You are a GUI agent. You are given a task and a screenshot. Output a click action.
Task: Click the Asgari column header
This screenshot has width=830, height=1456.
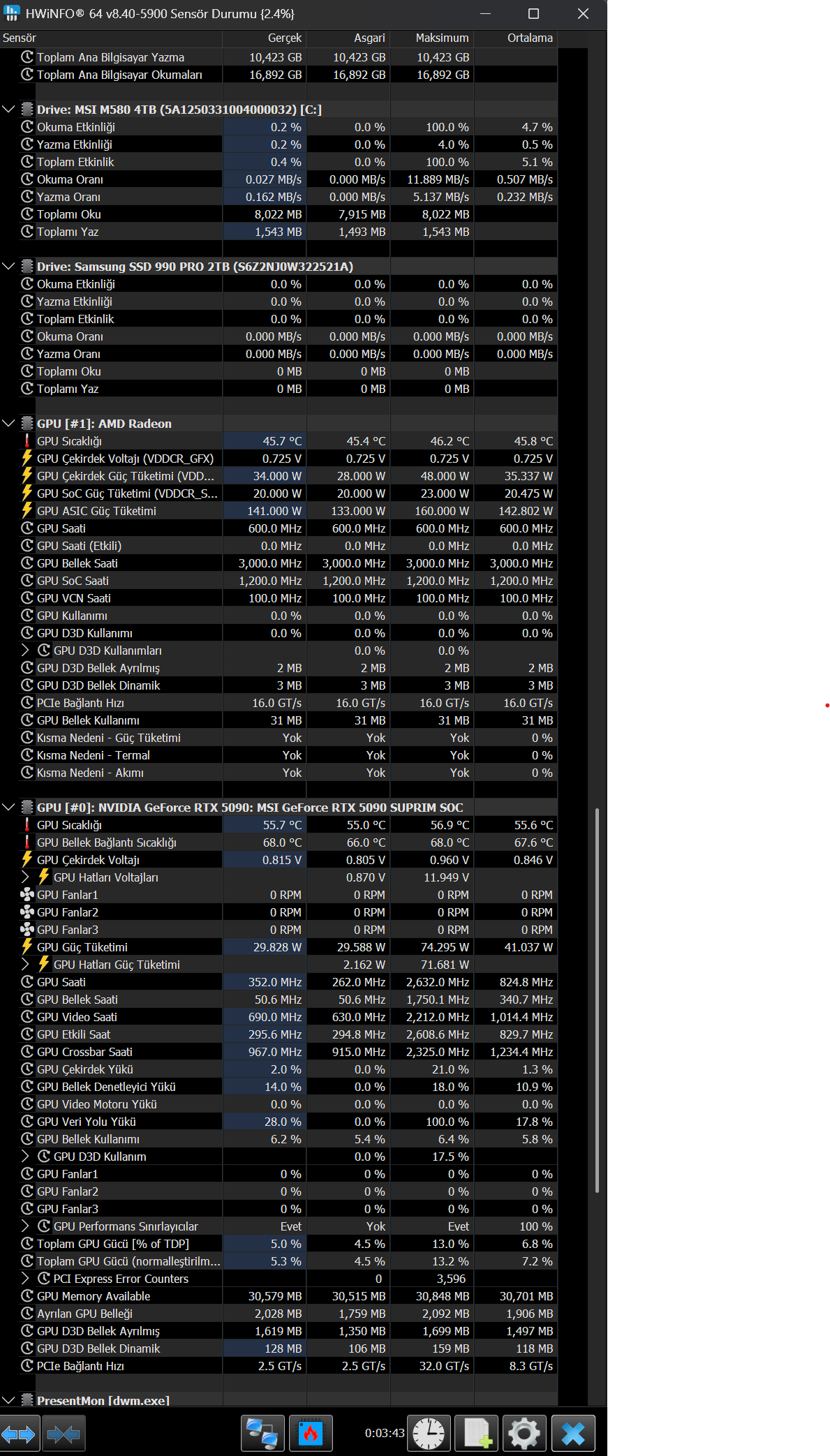point(348,38)
